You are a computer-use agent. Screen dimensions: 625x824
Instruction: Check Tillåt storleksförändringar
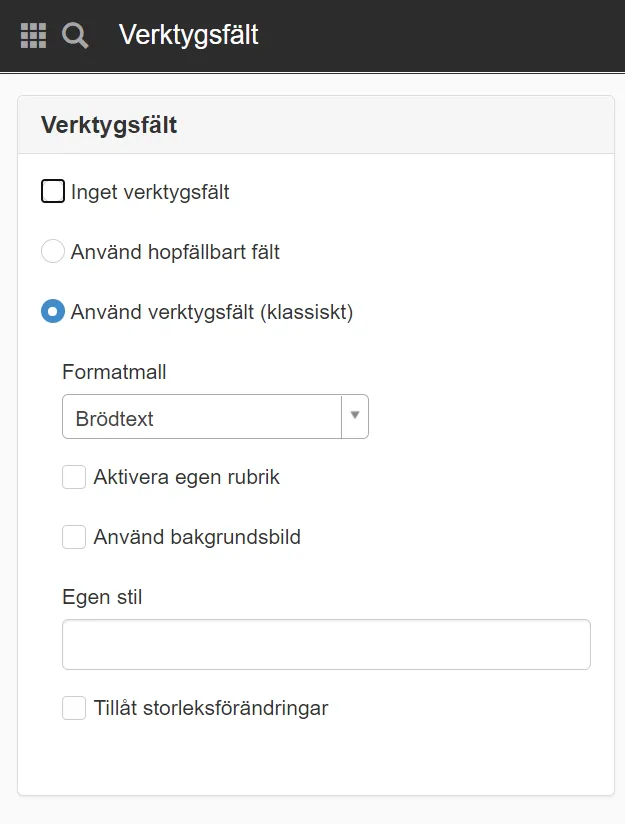coord(74,707)
